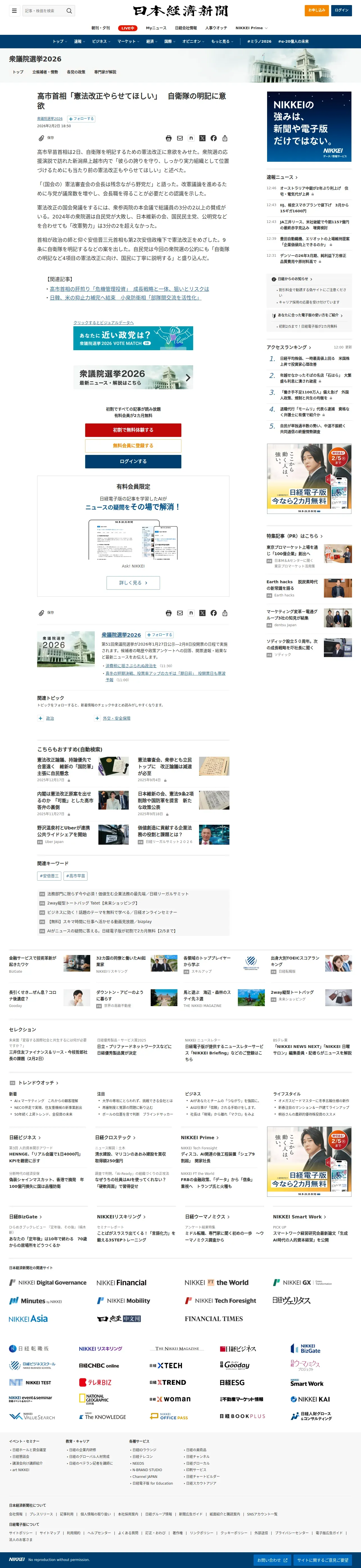Screen dimensions: 361x1568
Task: Toggle the paperclip 保存 save button below the headline
Action: pyautogui.click(x=46, y=138)
